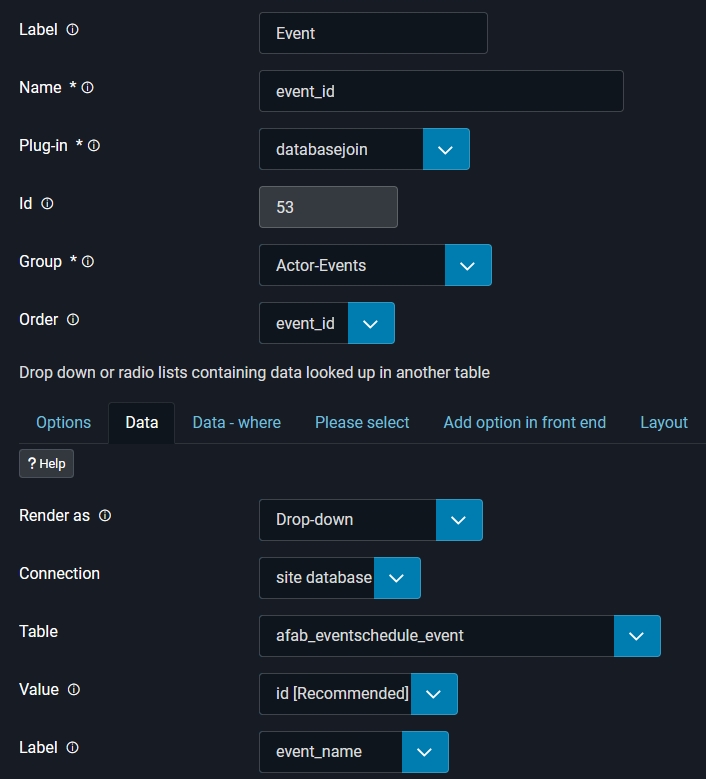Screen dimensions: 706x779
Task: Click the info icon beside Id
Action: coord(47,204)
